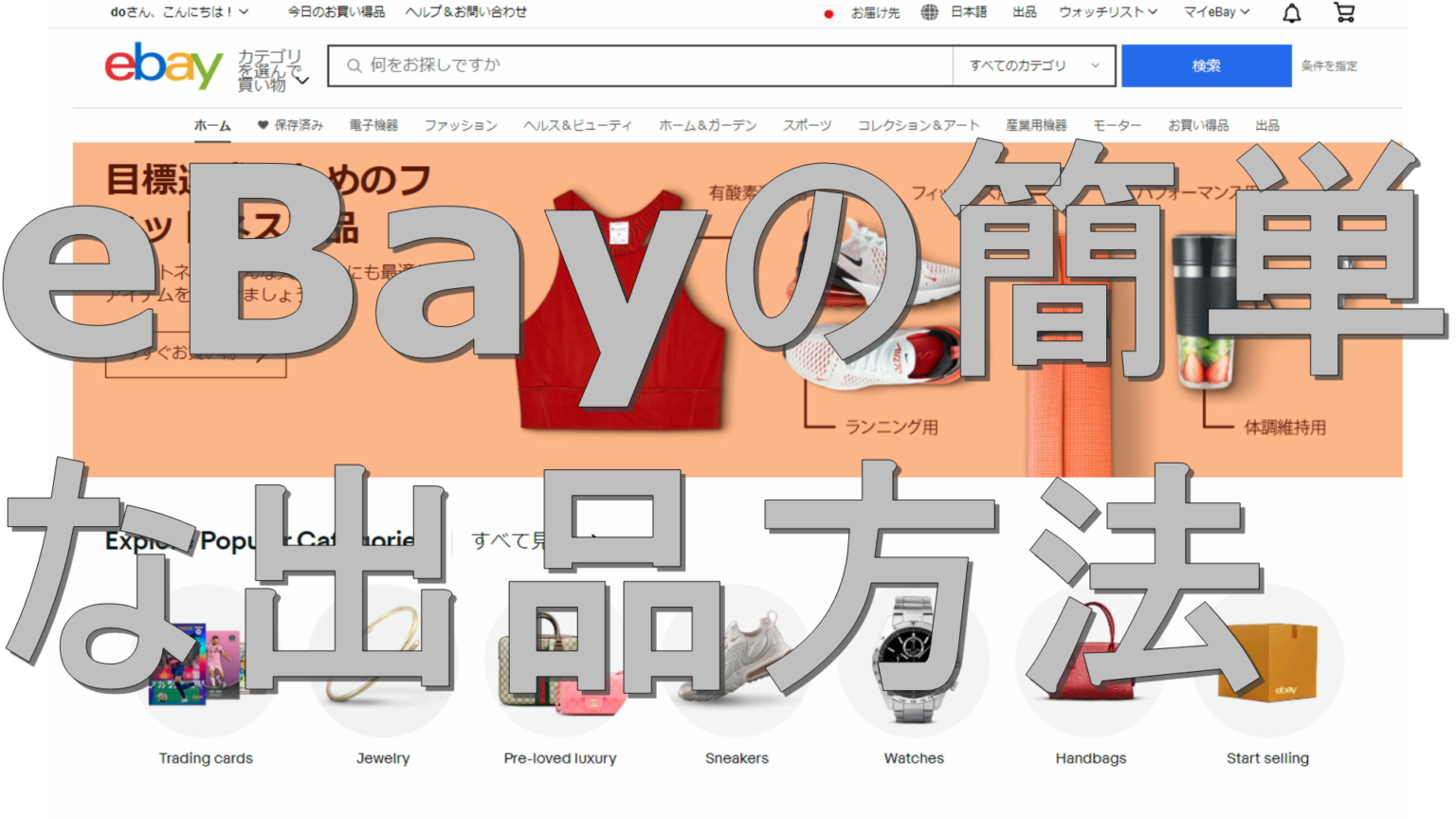Open the Handbags category

[x=1091, y=758]
